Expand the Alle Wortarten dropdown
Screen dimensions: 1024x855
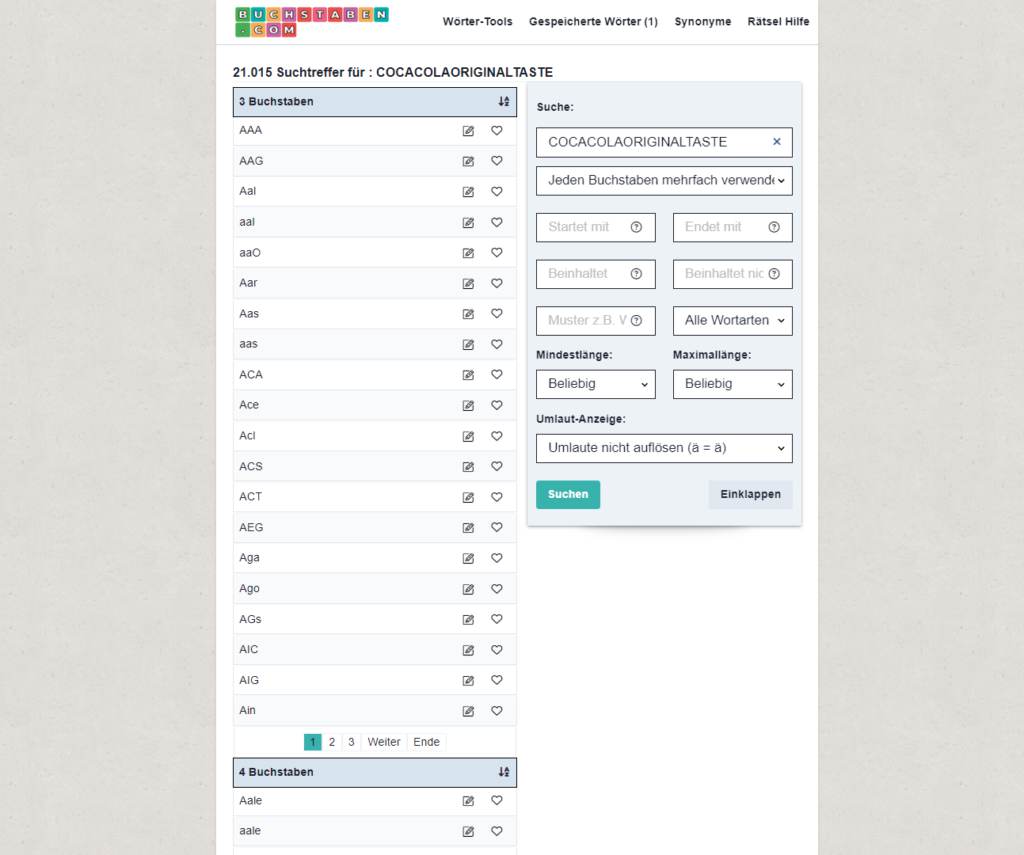pyautogui.click(x=733, y=321)
